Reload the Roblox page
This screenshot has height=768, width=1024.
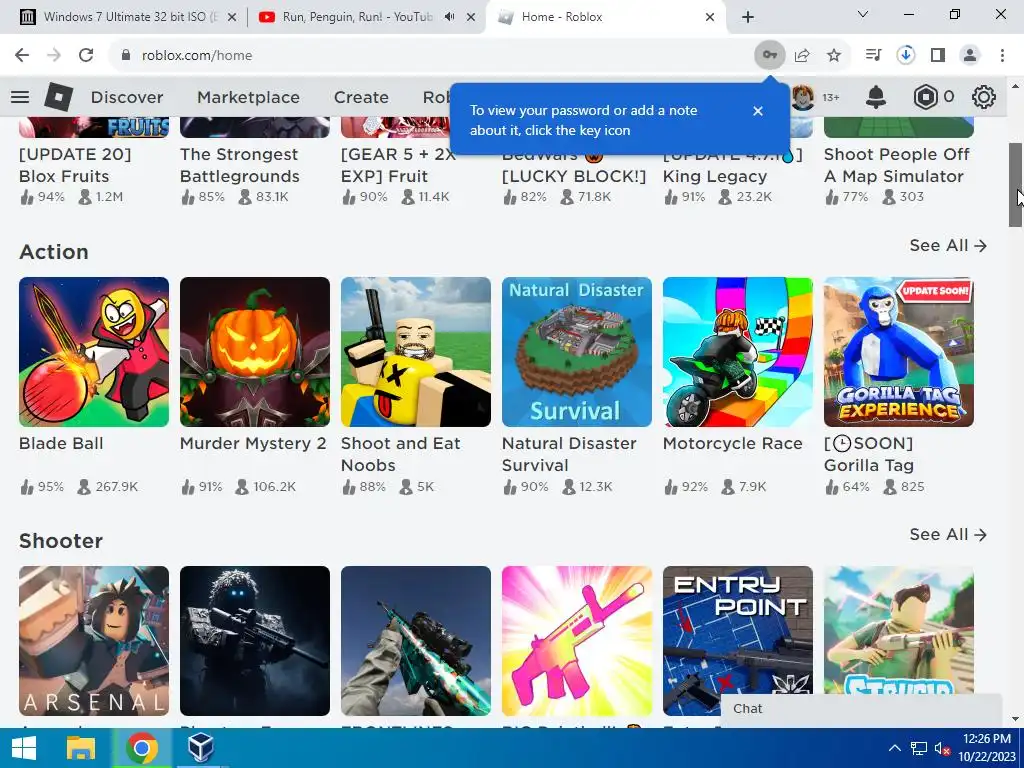86,56
